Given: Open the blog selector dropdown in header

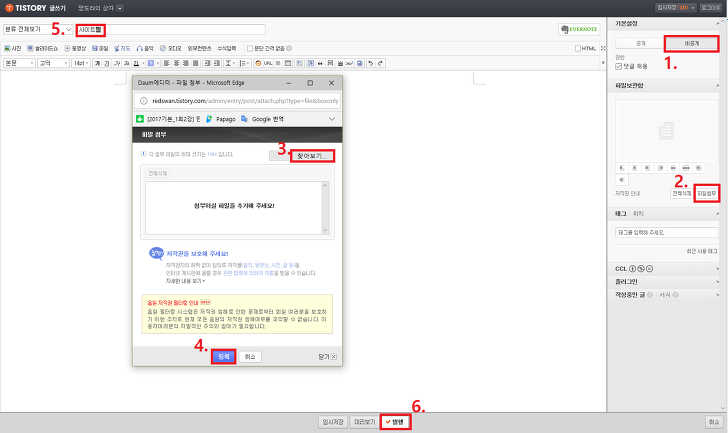Looking at the screenshot, I should click(120, 8).
